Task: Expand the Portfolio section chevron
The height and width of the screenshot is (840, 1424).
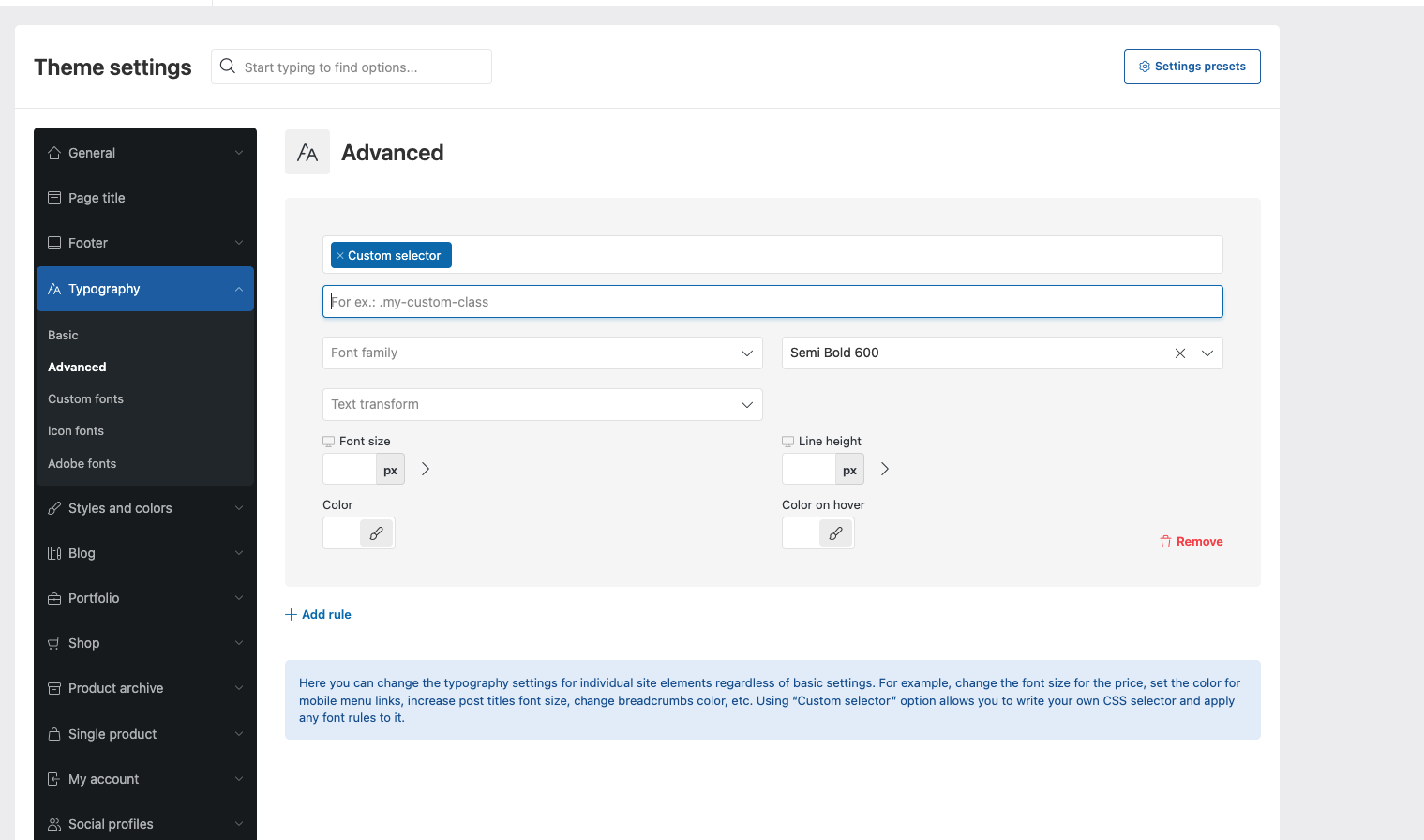Action: point(239,598)
